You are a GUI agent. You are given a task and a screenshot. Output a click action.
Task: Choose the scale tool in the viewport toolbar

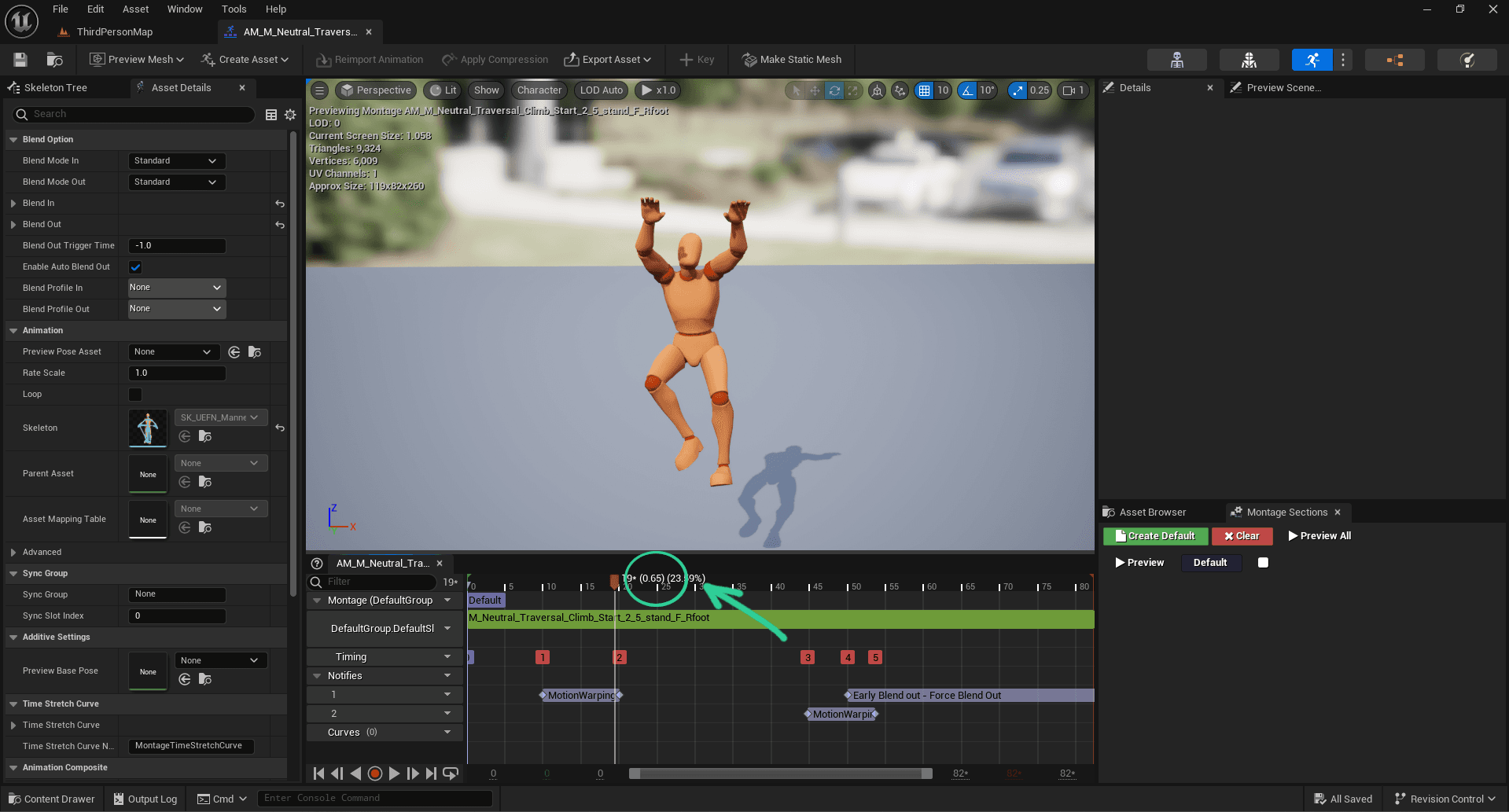coord(853,90)
